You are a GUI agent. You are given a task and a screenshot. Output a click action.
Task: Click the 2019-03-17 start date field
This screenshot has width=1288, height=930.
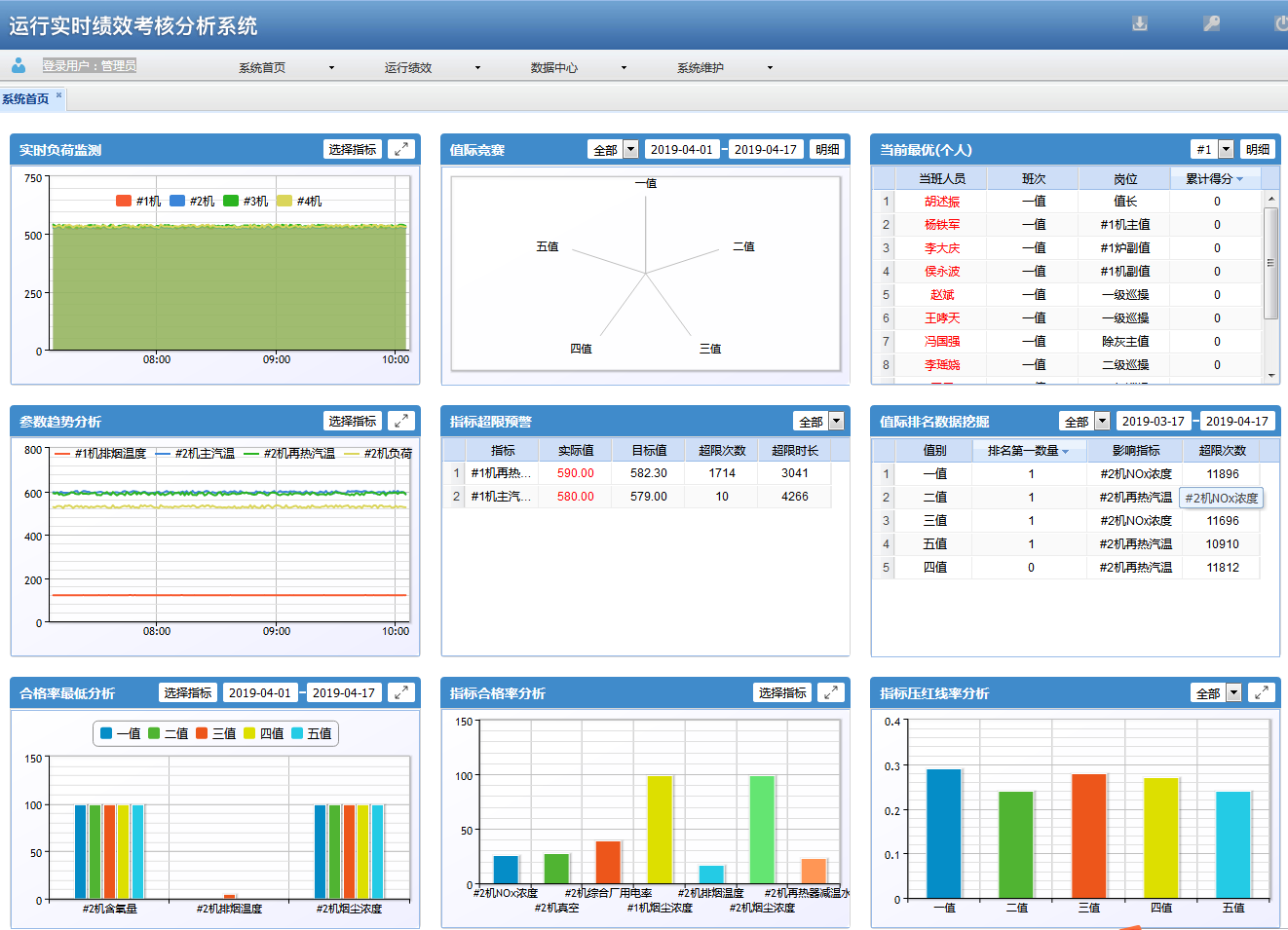1153,422
